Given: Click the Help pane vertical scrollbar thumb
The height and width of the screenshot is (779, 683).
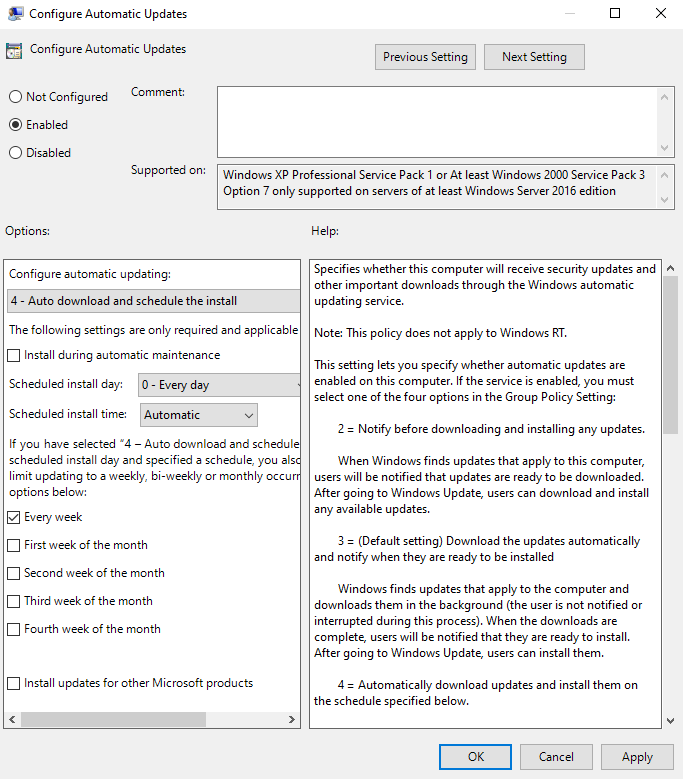Looking at the screenshot, I should tap(670, 355).
